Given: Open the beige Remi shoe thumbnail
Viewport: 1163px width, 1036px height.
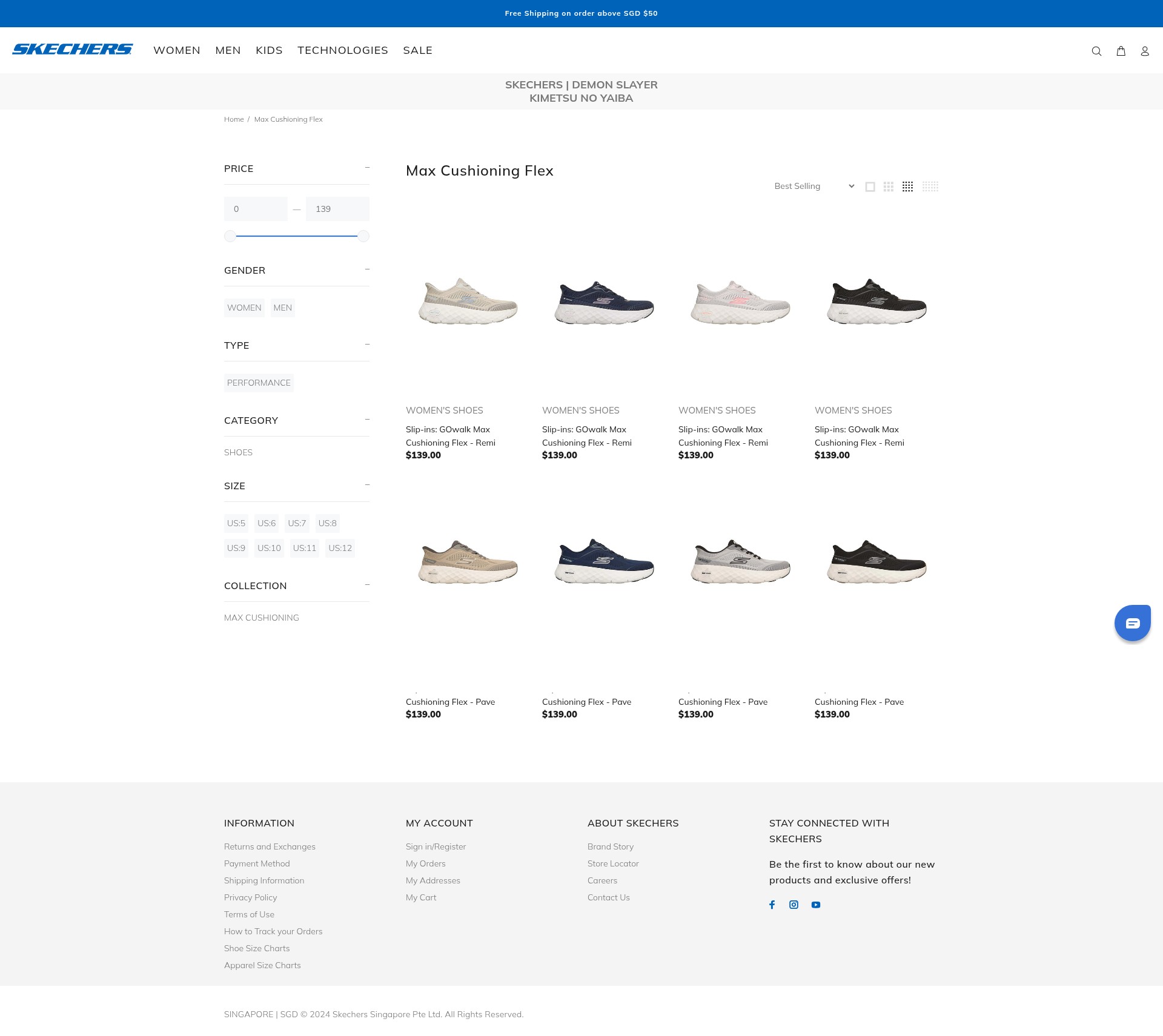Looking at the screenshot, I should [468, 301].
